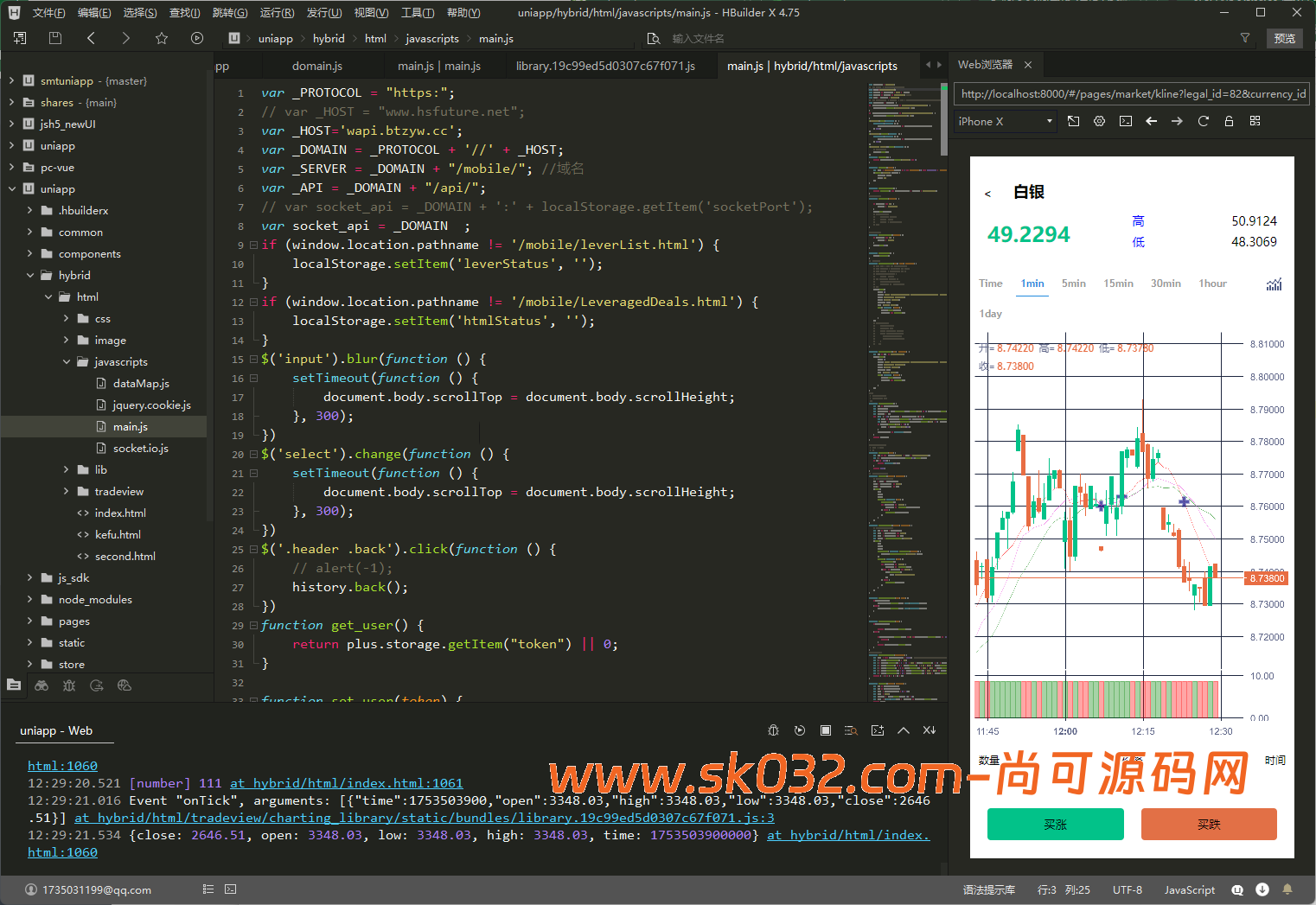
Task: Fold the get_user function at line 29
Action: [253, 625]
